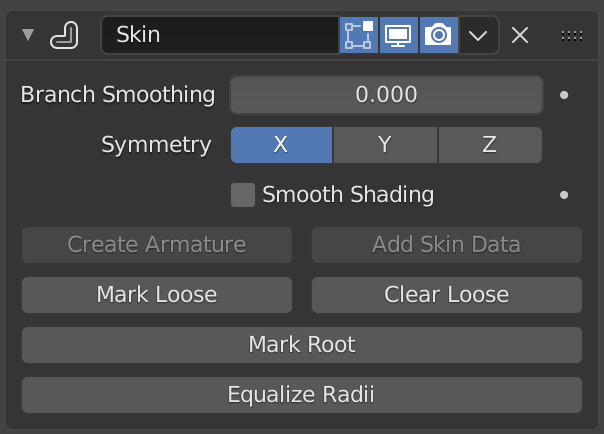Open the modifier extra options dropdown
Screen dimensions: 604x434
(478, 35)
